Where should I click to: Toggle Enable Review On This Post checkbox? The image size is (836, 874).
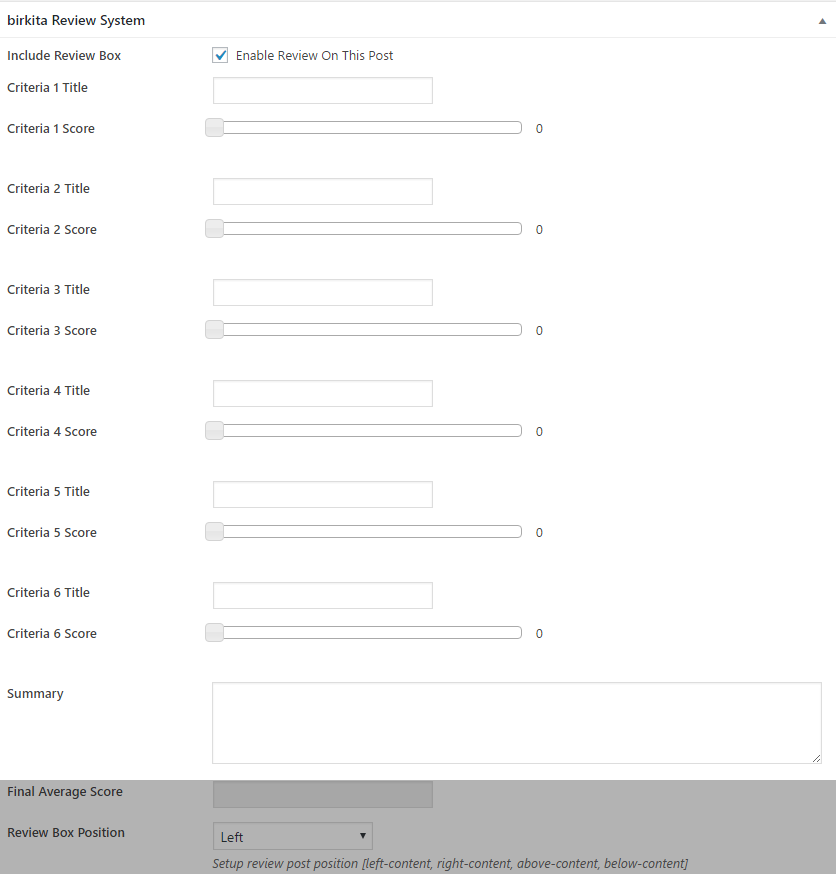click(221, 56)
